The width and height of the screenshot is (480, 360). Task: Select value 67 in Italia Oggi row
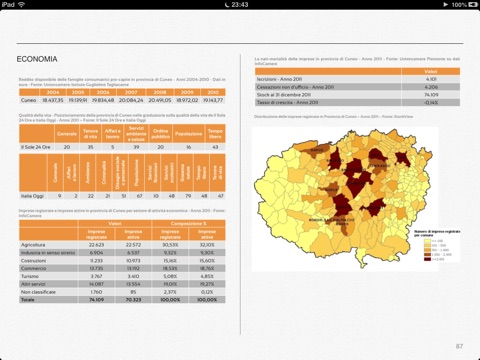point(139,196)
